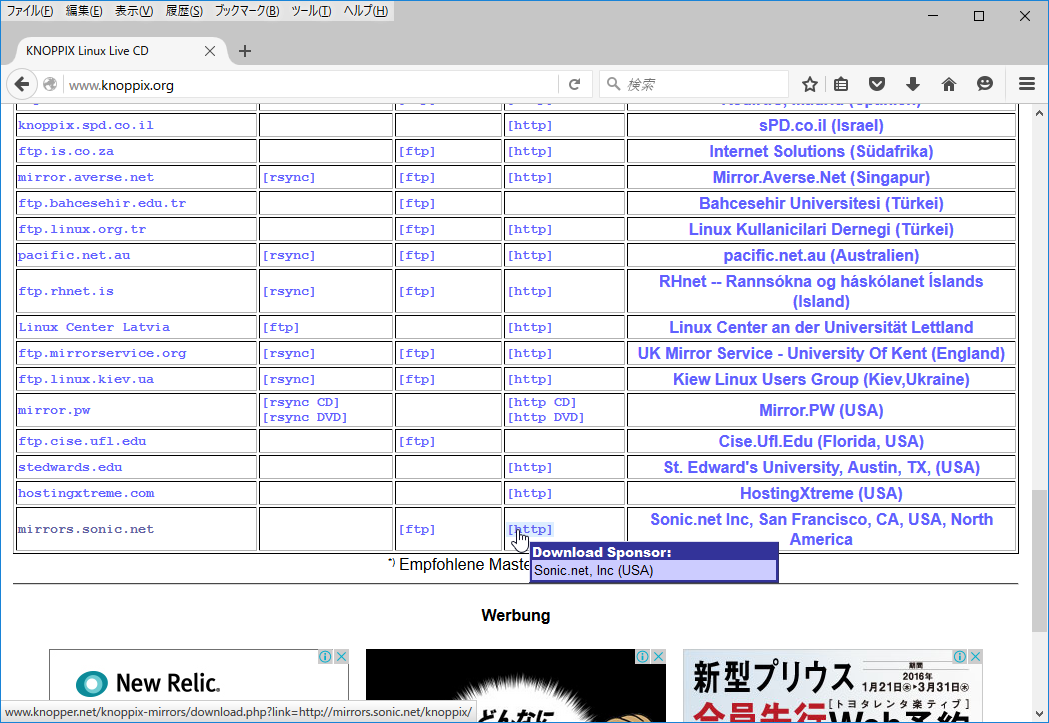Open the knoppix.spd.co.il mirror link
The height and width of the screenshot is (723, 1049).
pos(86,126)
